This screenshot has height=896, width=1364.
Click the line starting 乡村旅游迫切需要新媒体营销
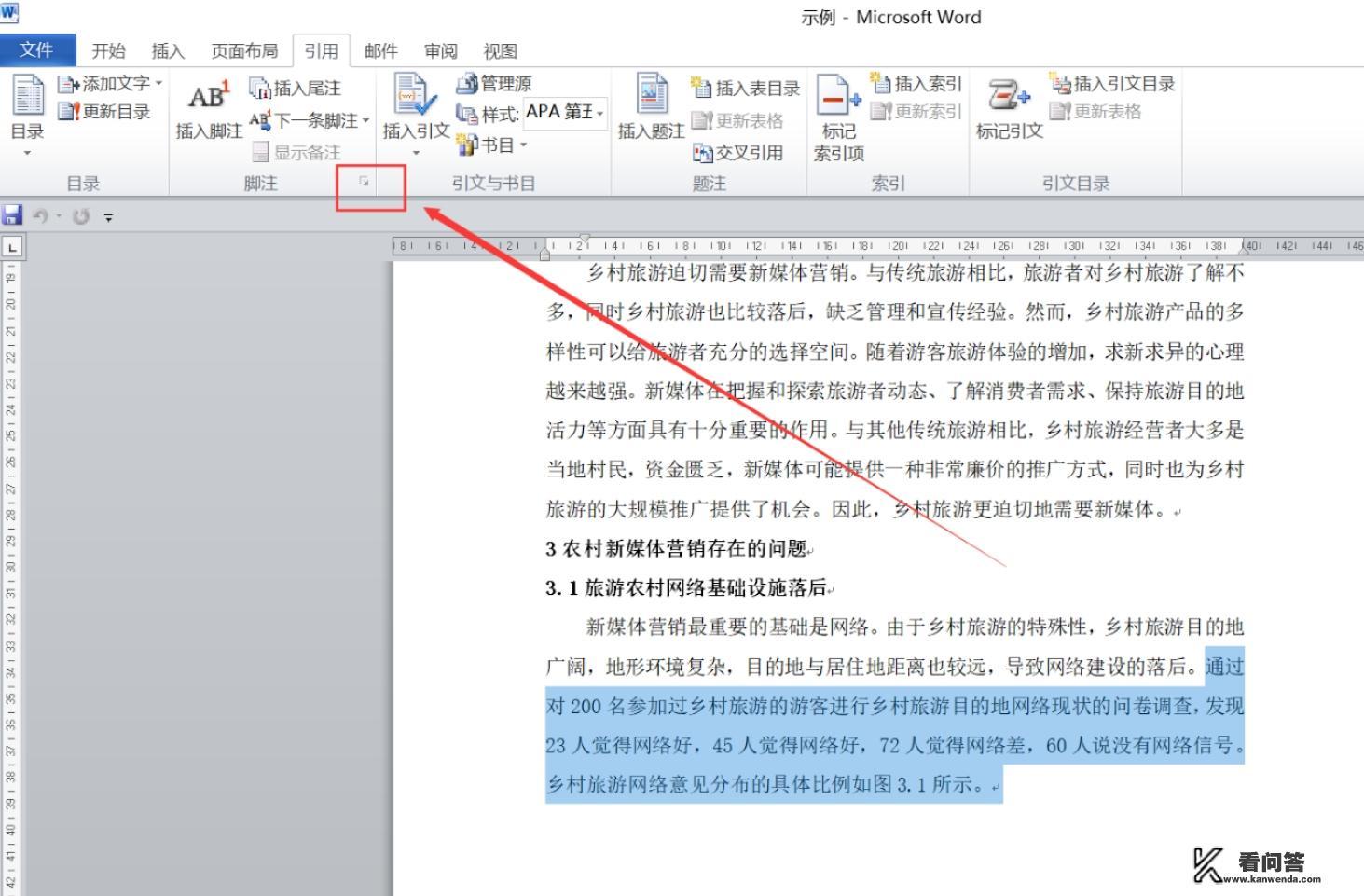click(x=916, y=273)
